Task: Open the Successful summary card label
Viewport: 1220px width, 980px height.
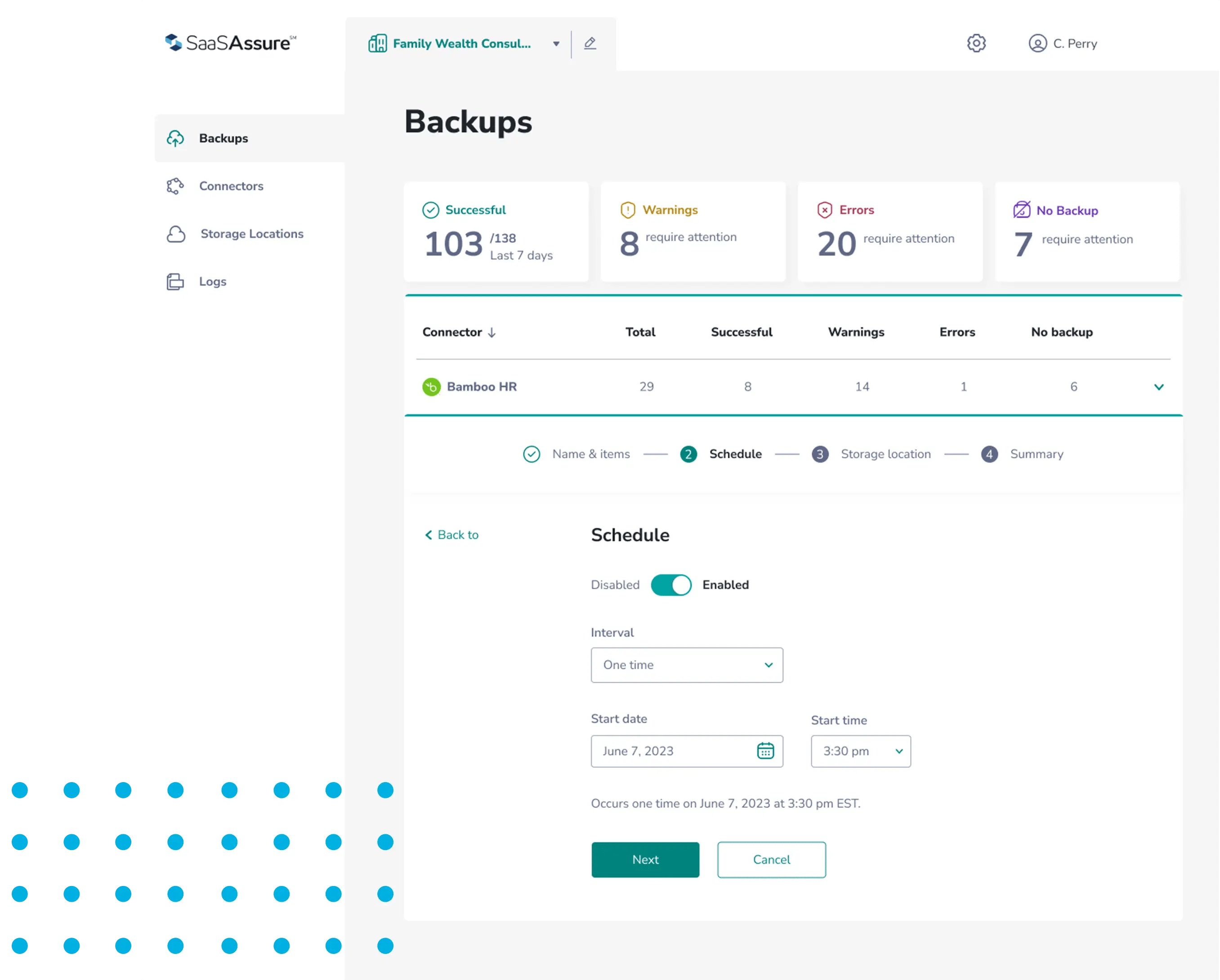Action: 475,210
